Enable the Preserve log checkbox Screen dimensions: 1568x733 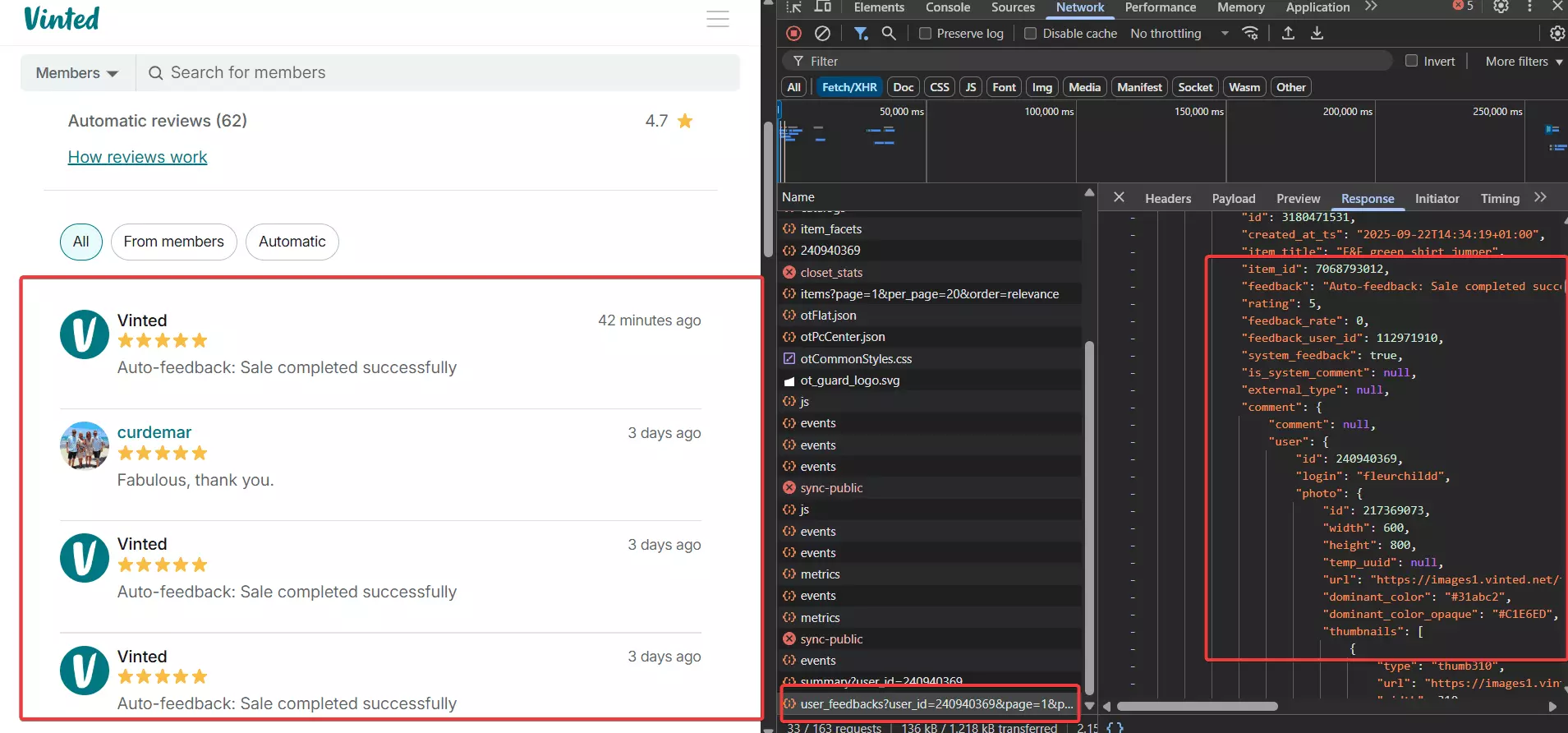point(925,34)
